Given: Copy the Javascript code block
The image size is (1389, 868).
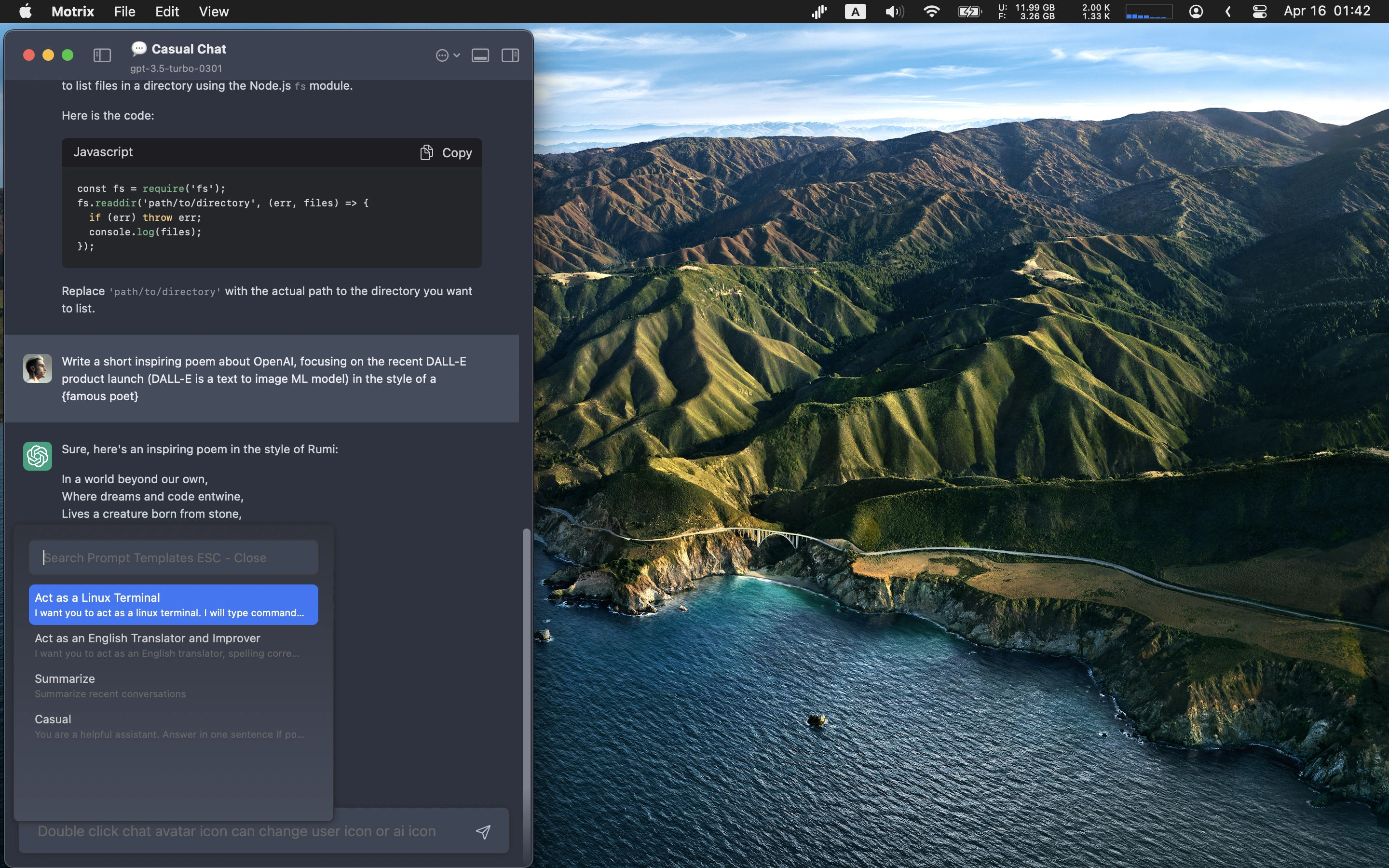Looking at the screenshot, I should point(446,153).
